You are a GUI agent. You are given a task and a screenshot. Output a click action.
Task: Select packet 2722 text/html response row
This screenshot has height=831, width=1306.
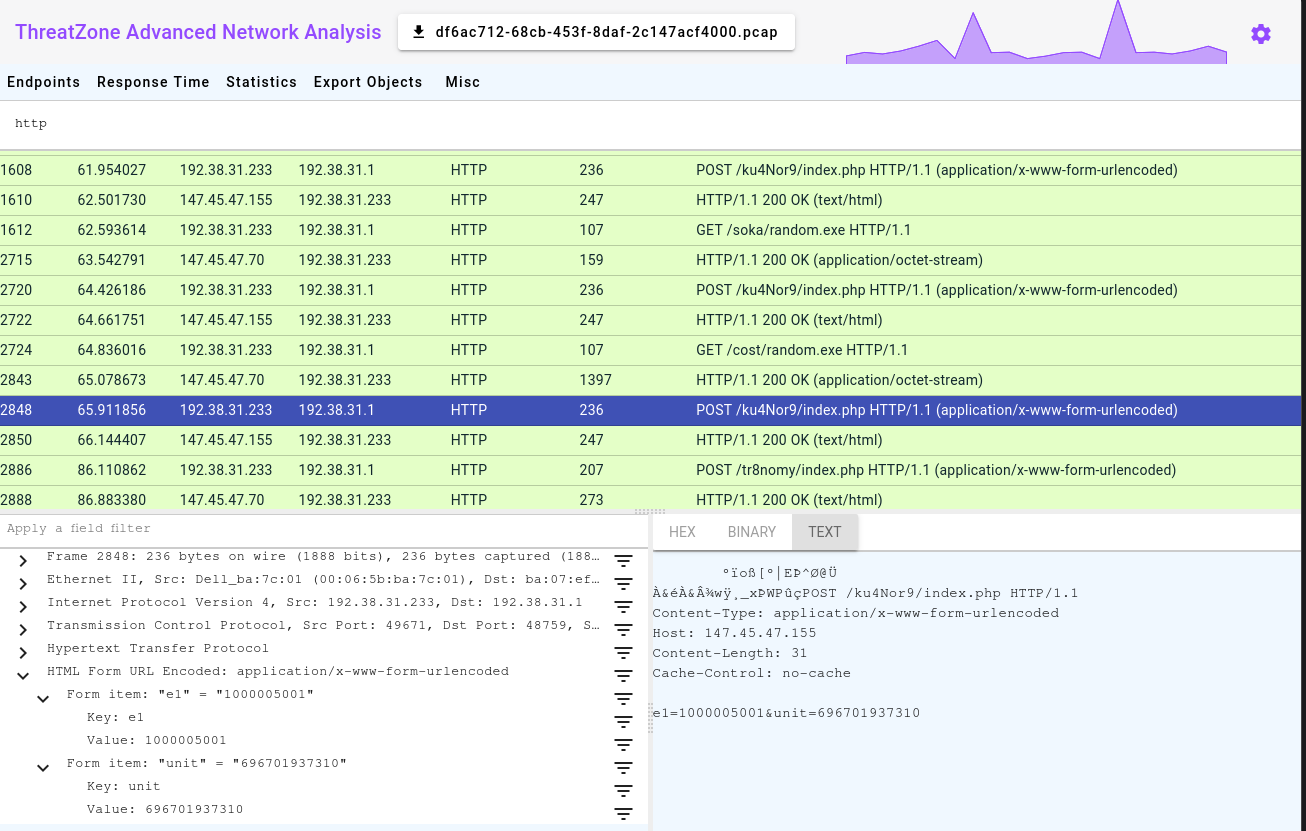tap(651, 320)
